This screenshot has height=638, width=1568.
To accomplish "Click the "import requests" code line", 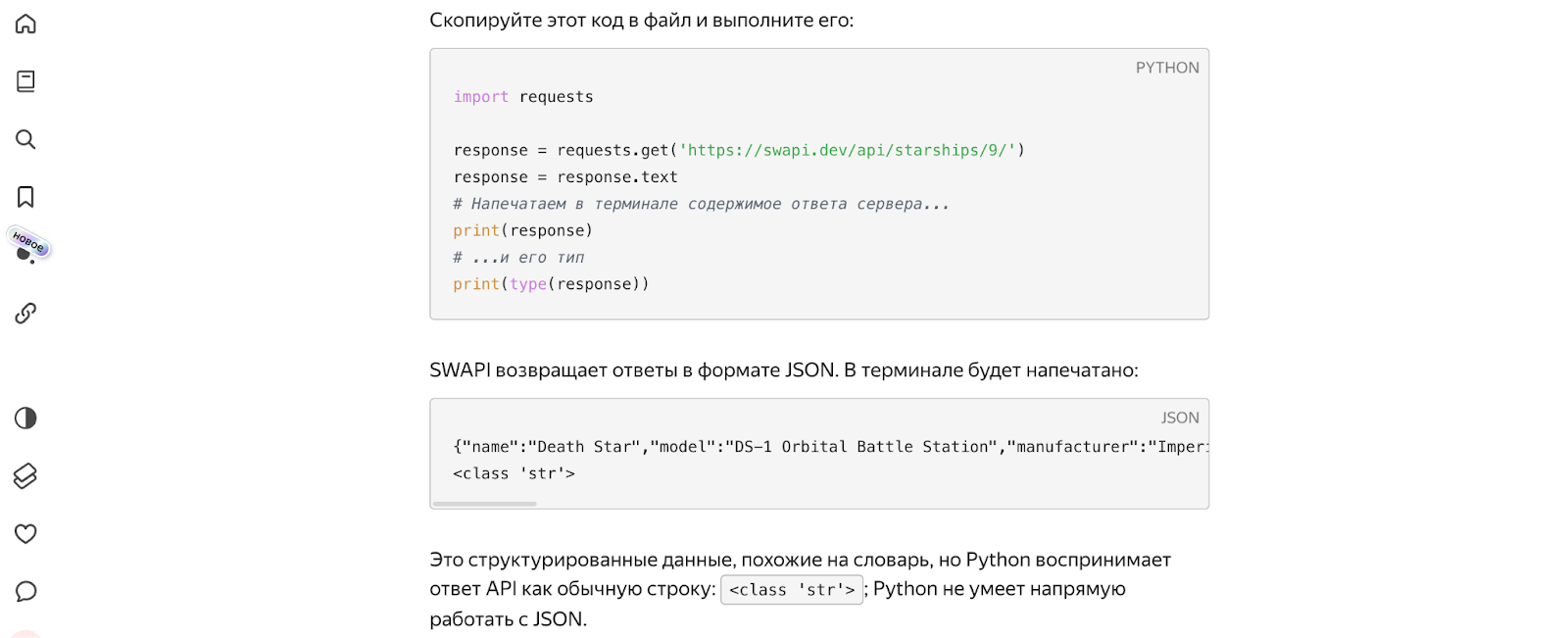I will [x=523, y=97].
